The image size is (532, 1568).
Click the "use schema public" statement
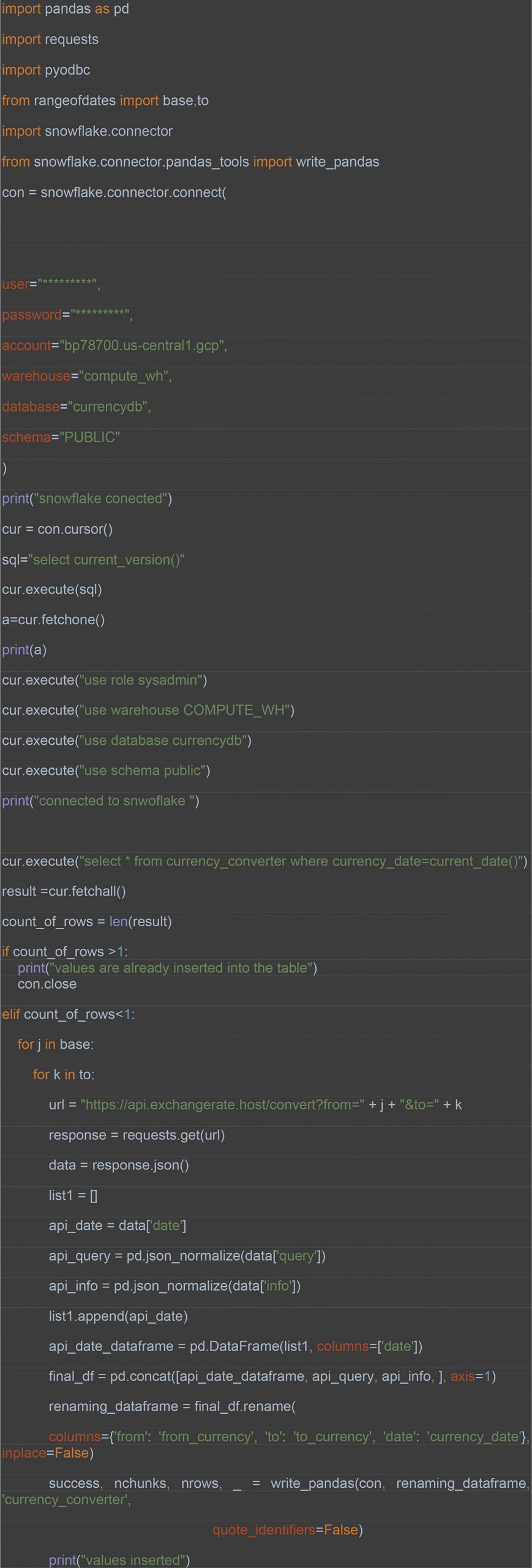point(106,771)
